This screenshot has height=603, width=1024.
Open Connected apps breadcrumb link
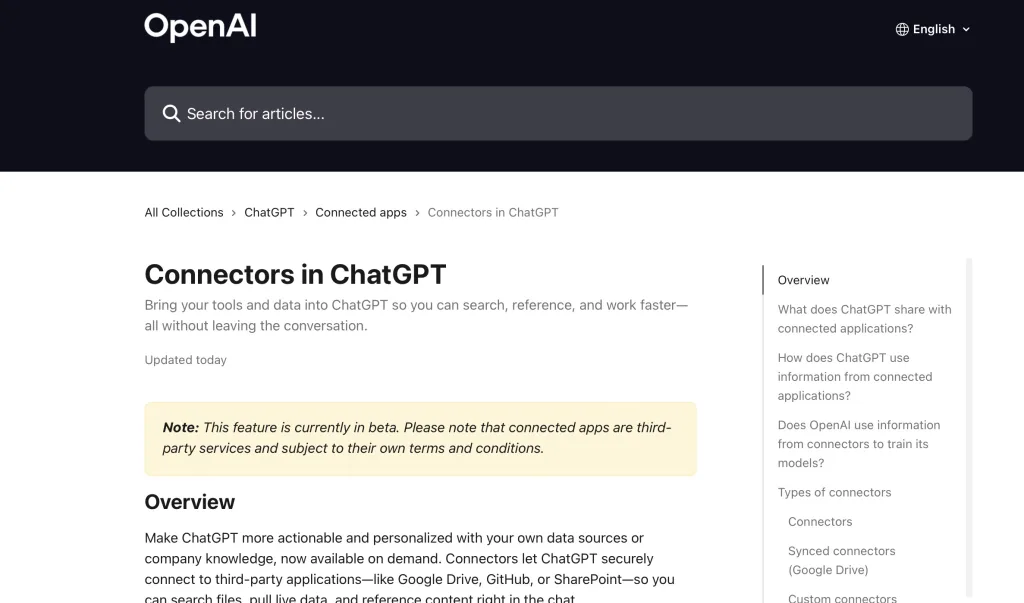[x=360, y=212]
